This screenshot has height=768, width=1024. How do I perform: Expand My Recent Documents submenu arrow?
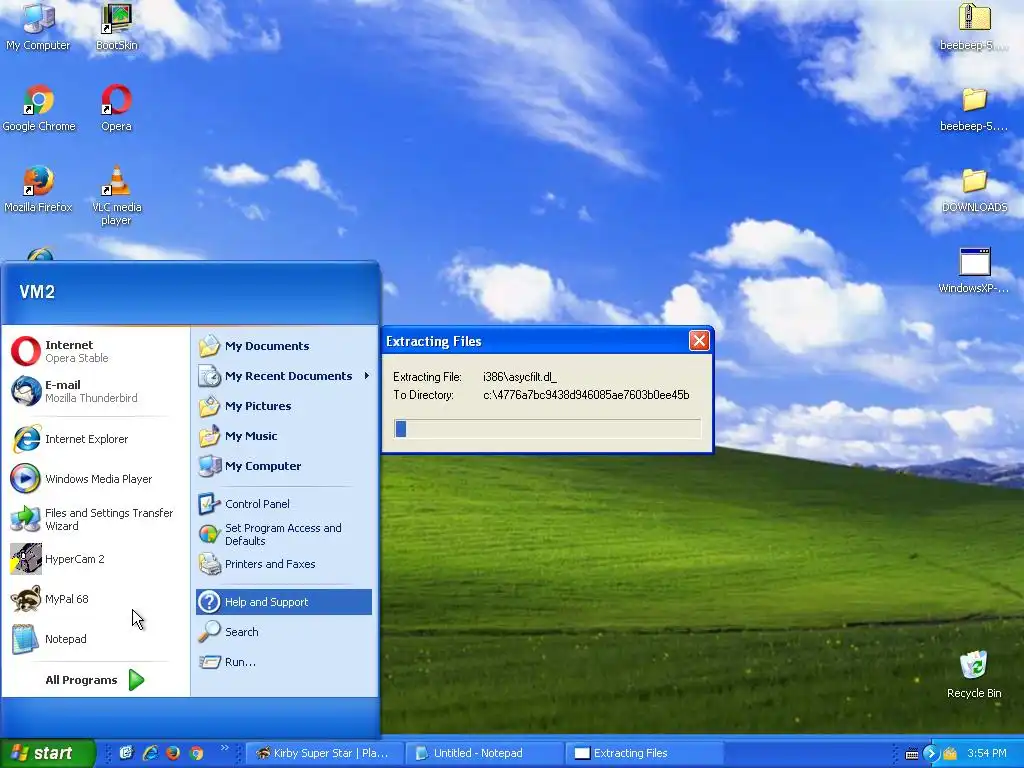pyautogui.click(x=366, y=376)
